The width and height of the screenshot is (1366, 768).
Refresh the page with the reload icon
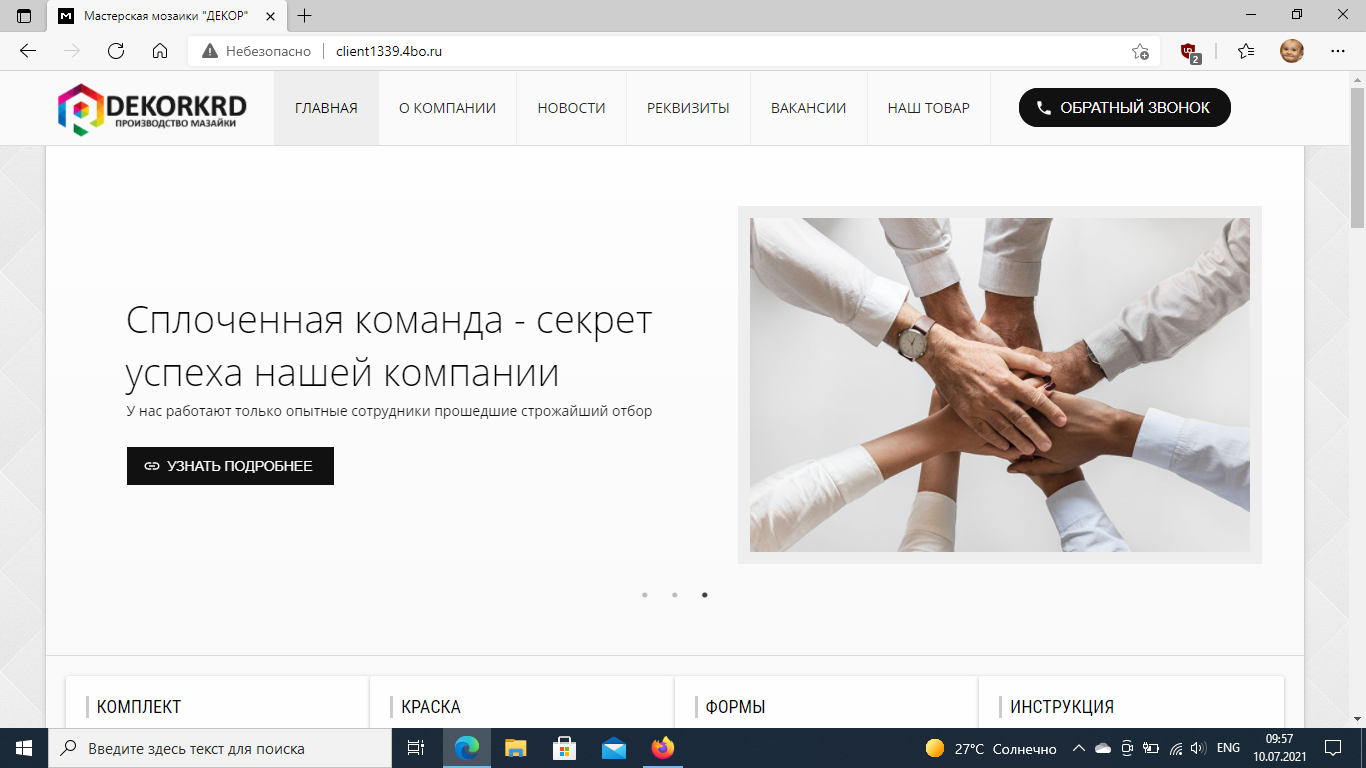pyautogui.click(x=116, y=51)
